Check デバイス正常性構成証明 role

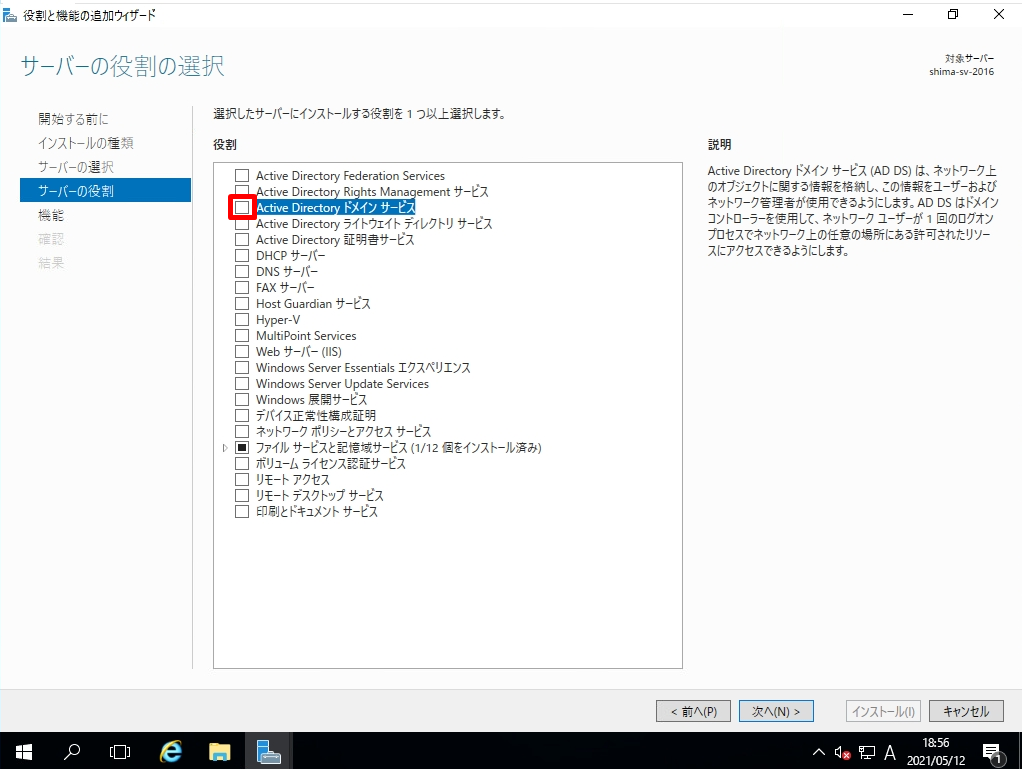[242, 415]
